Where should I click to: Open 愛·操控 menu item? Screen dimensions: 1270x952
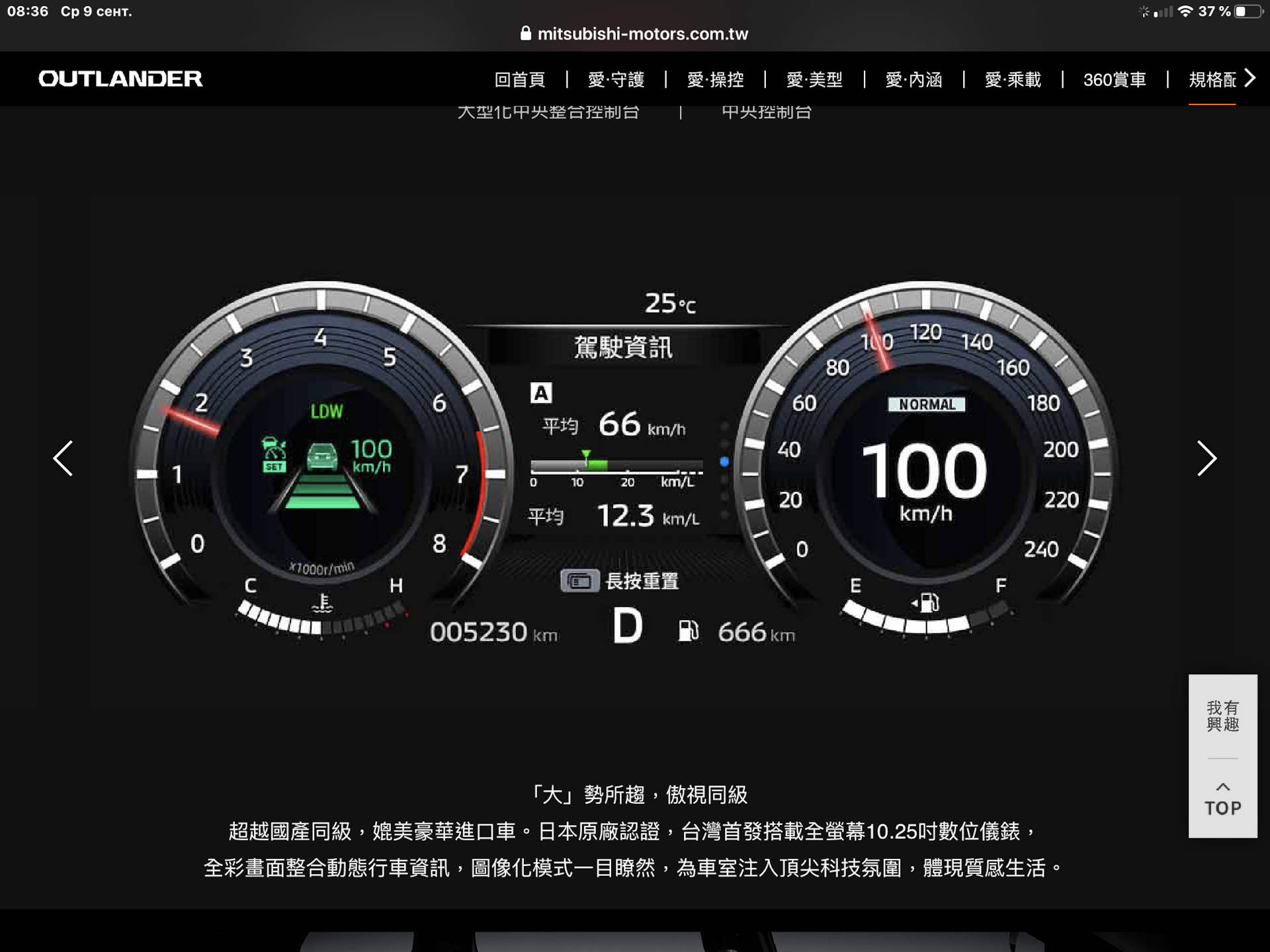[x=715, y=80]
